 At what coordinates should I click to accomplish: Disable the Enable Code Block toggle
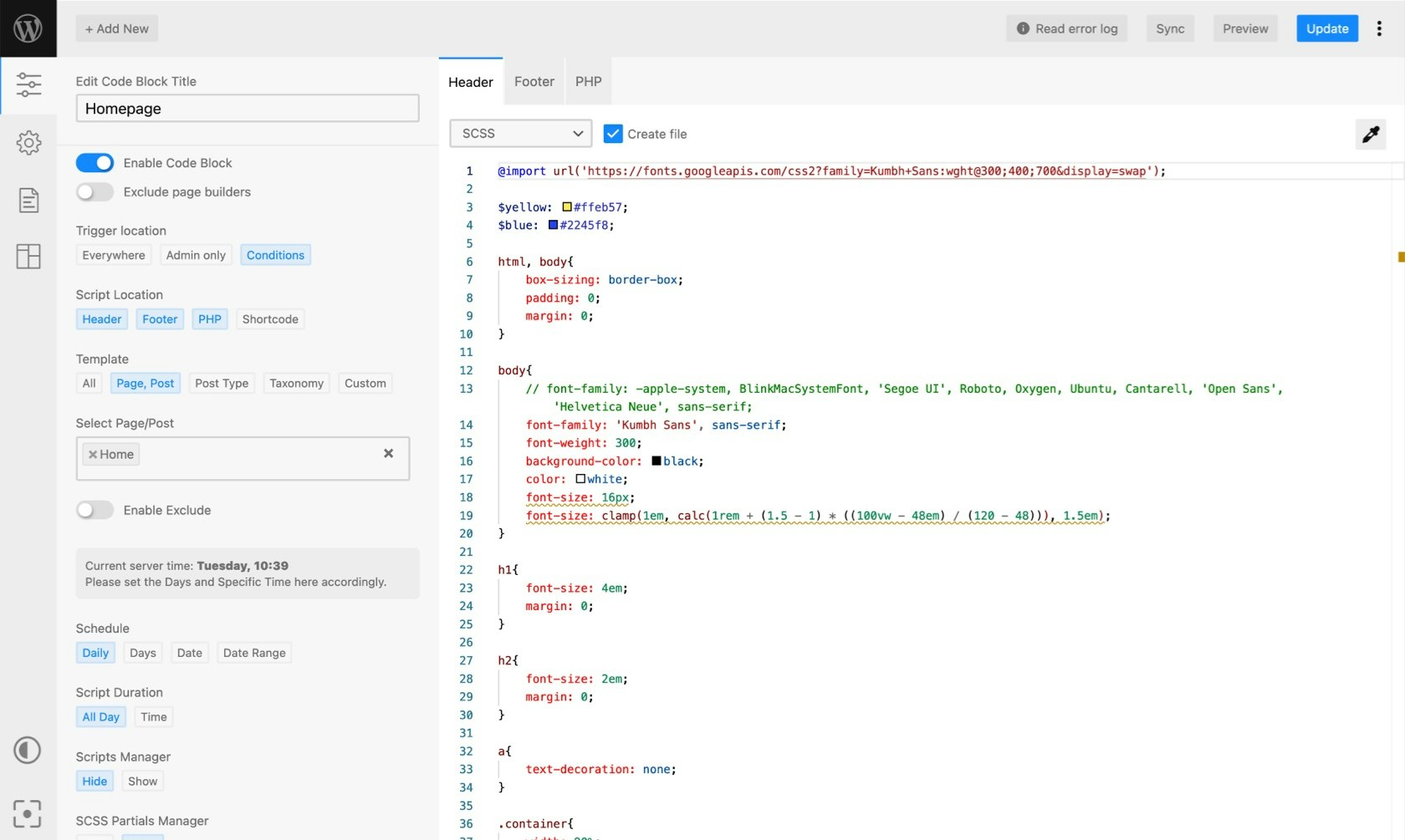point(95,162)
